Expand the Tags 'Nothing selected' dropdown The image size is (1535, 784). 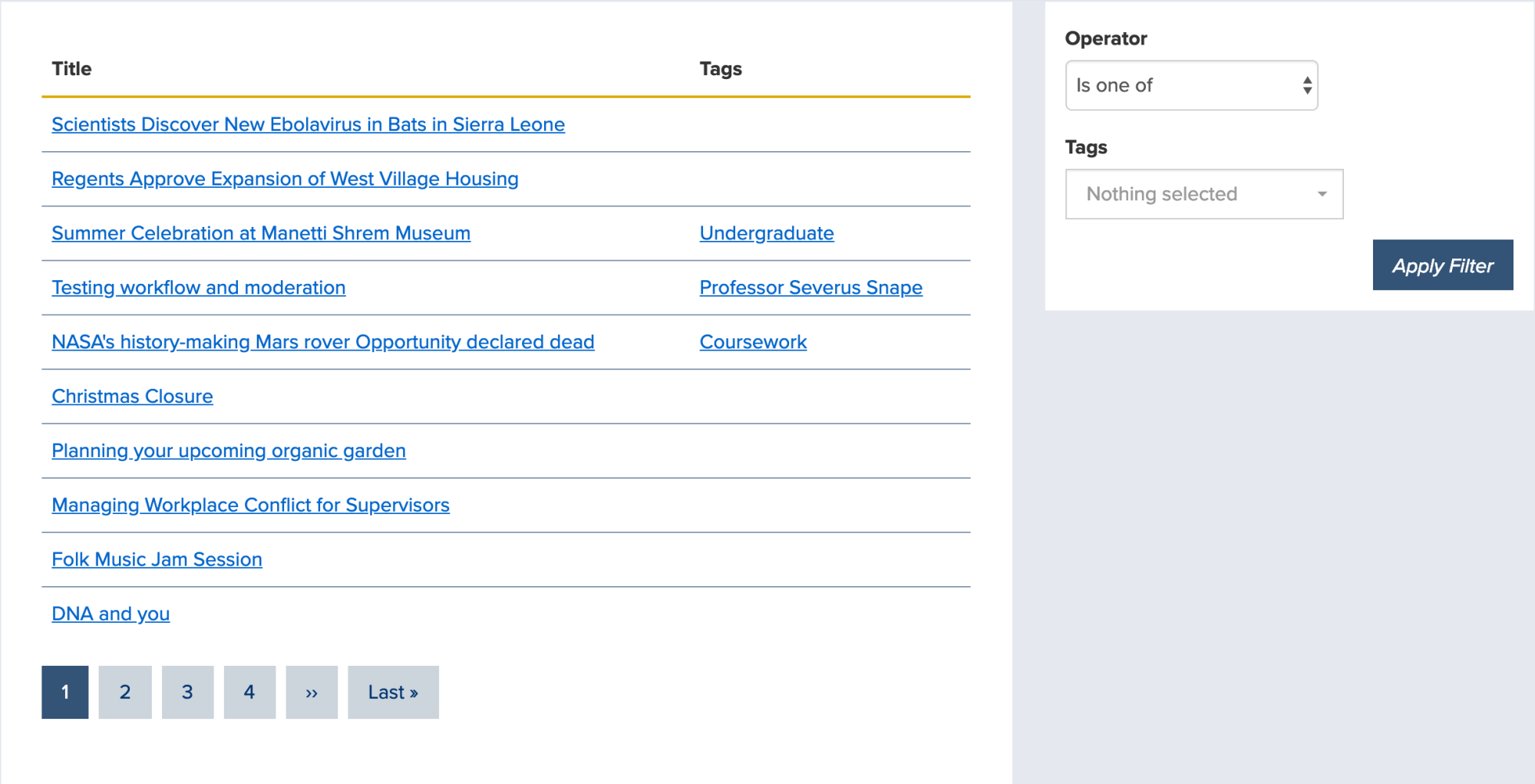[x=1203, y=194]
